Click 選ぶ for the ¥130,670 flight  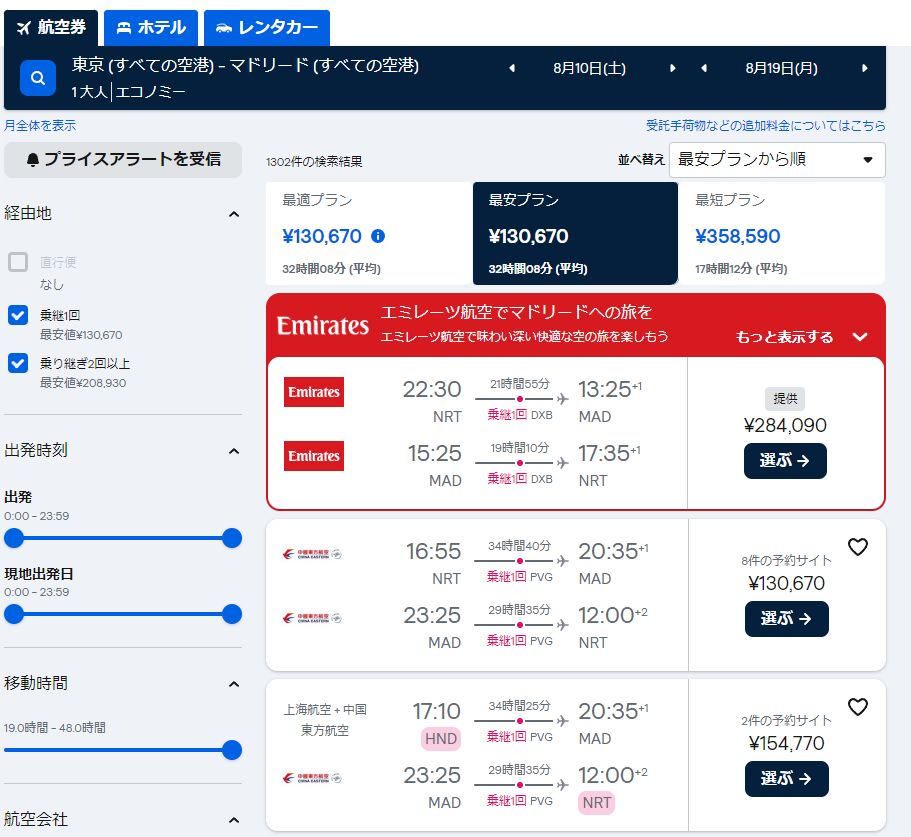(786, 619)
